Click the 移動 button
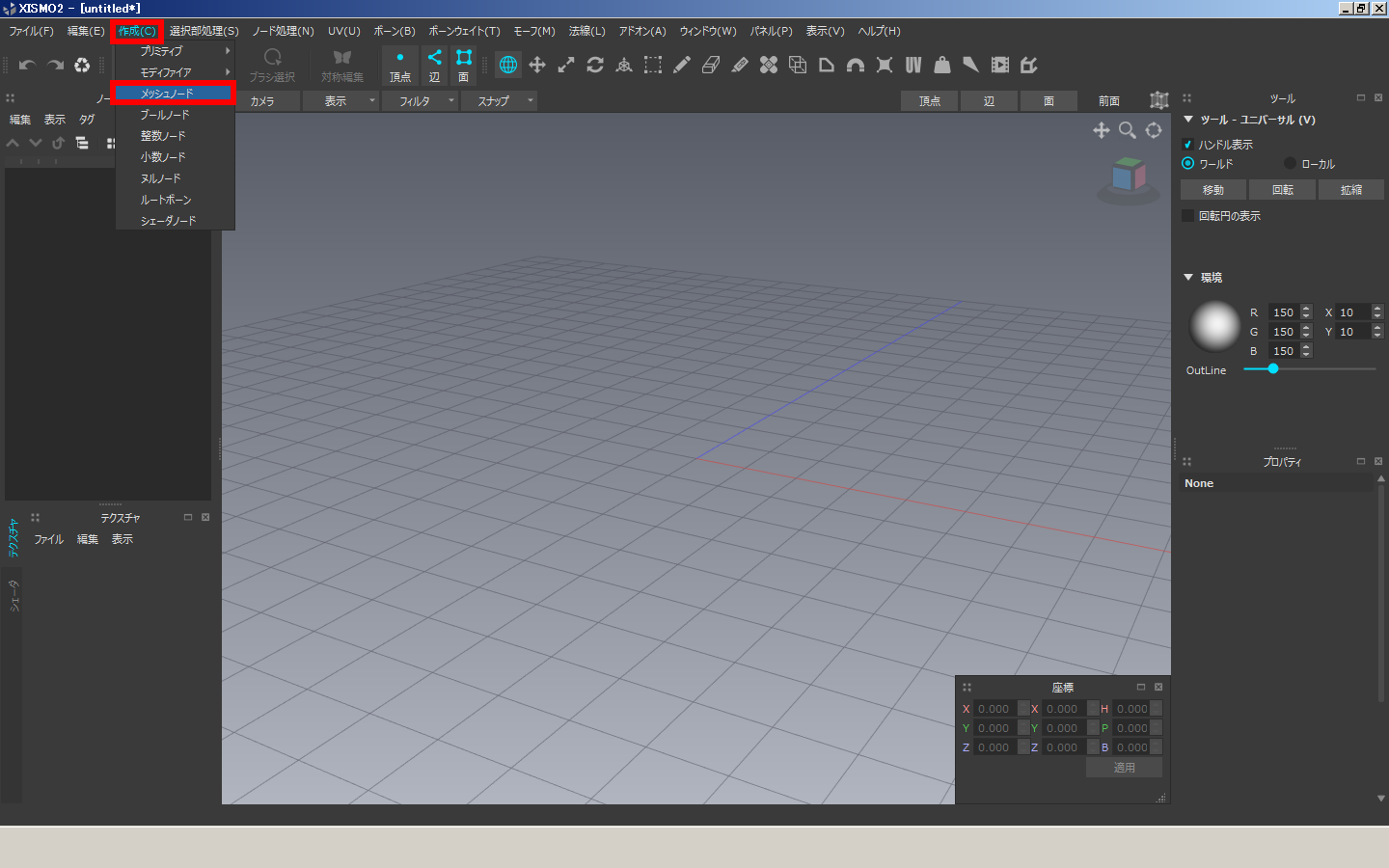The image size is (1389, 868). tap(1213, 190)
